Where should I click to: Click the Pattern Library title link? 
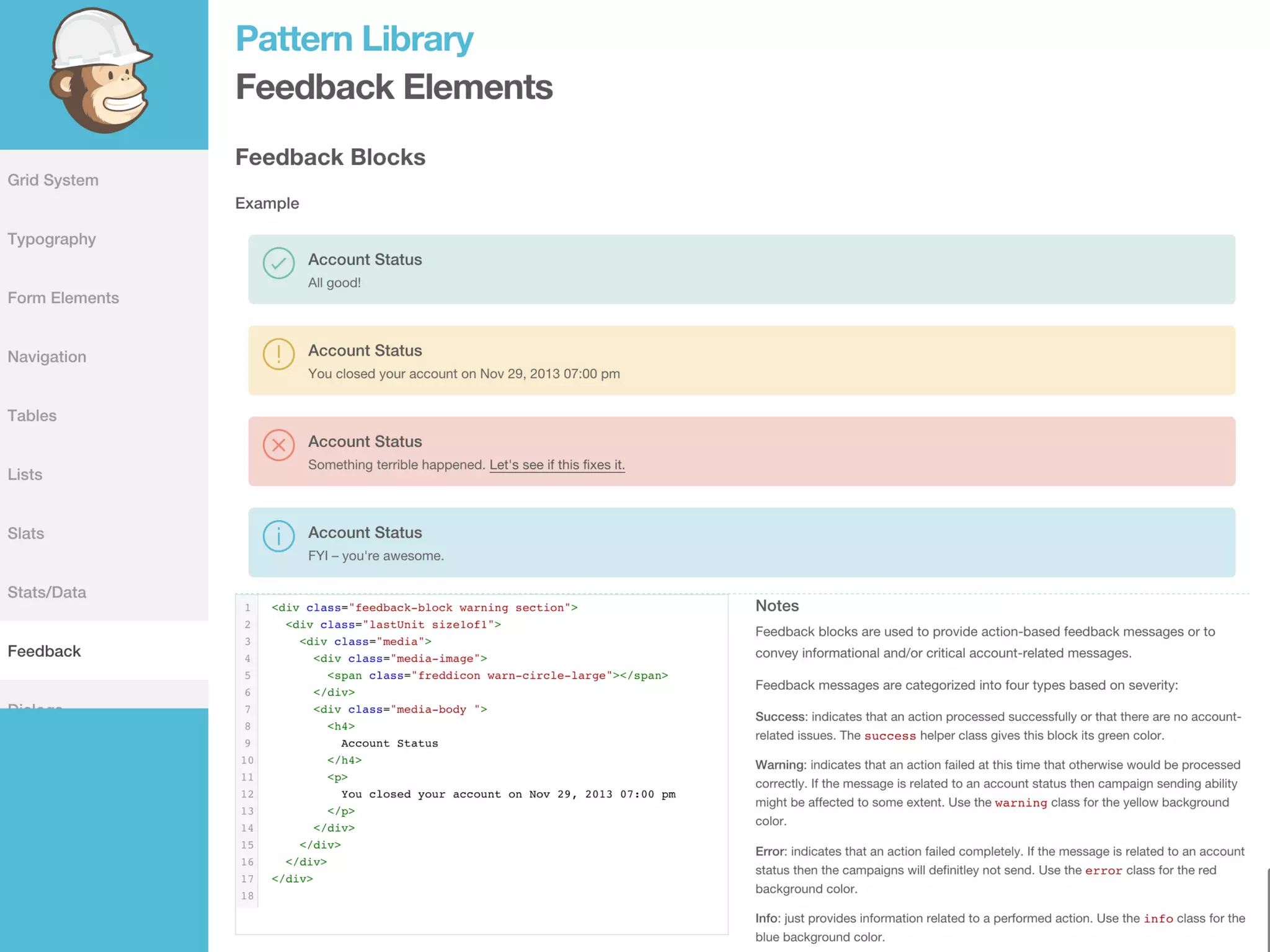[354, 38]
